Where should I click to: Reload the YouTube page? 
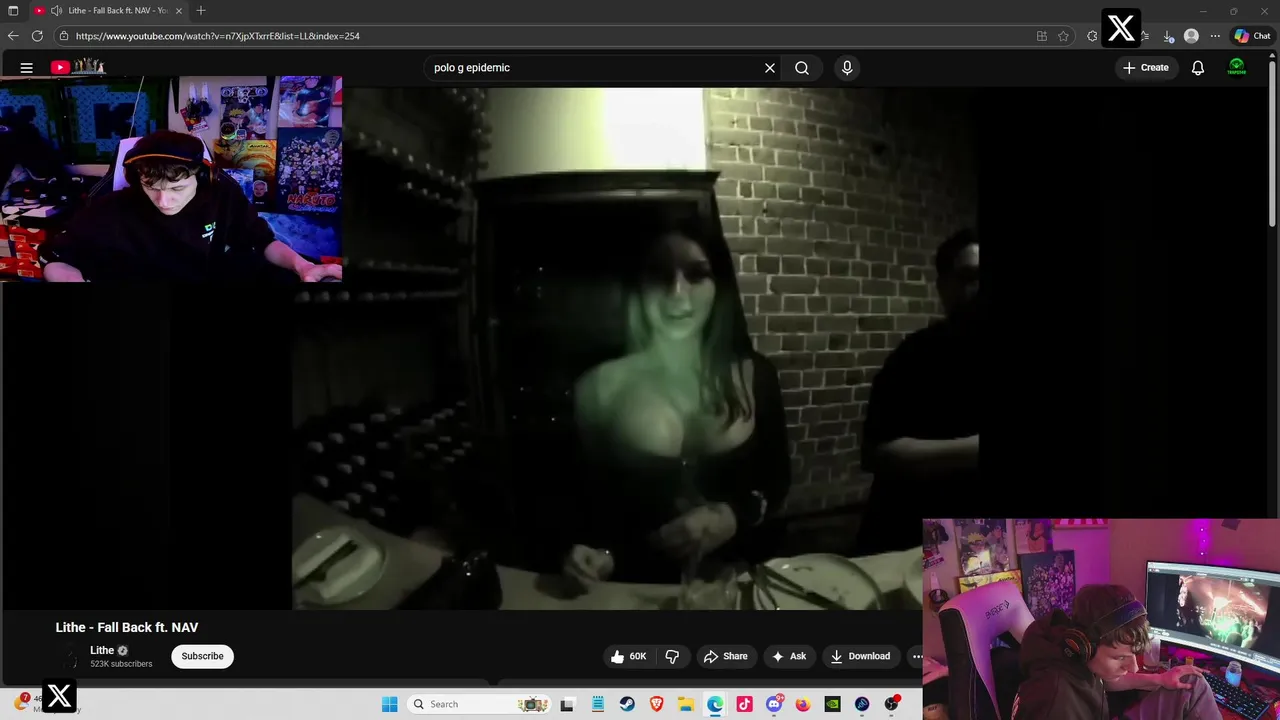click(x=37, y=36)
